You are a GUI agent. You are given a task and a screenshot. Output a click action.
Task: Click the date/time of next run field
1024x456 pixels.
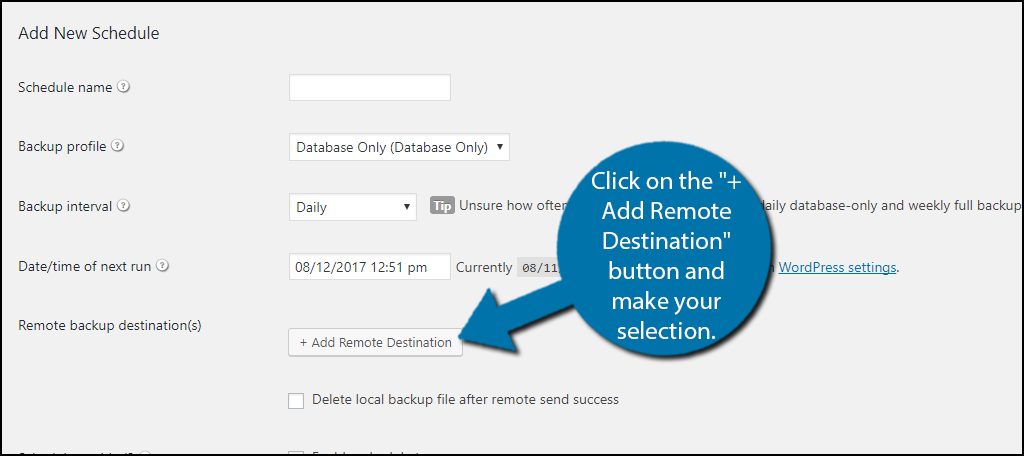[370, 267]
